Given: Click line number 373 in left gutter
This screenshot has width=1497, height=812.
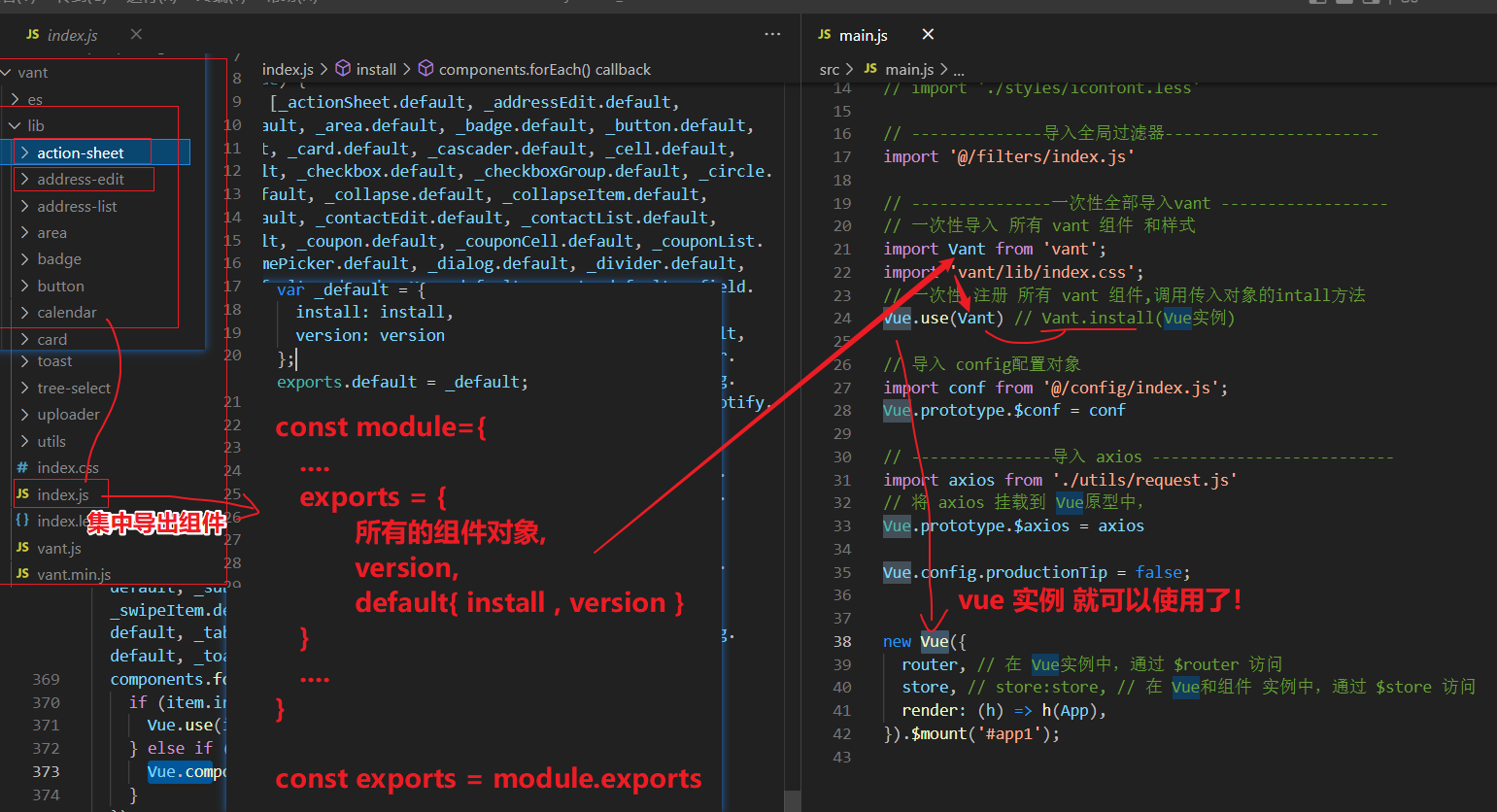Looking at the screenshot, I should [x=46, y=771].
